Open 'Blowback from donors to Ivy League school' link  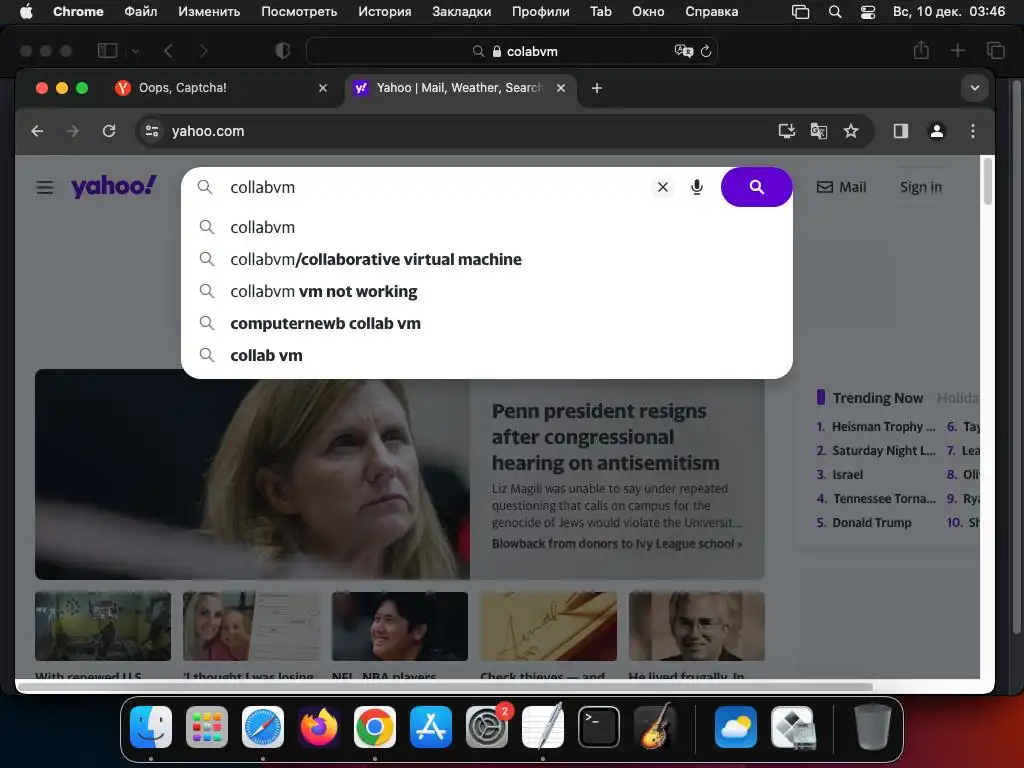(616, 543)
